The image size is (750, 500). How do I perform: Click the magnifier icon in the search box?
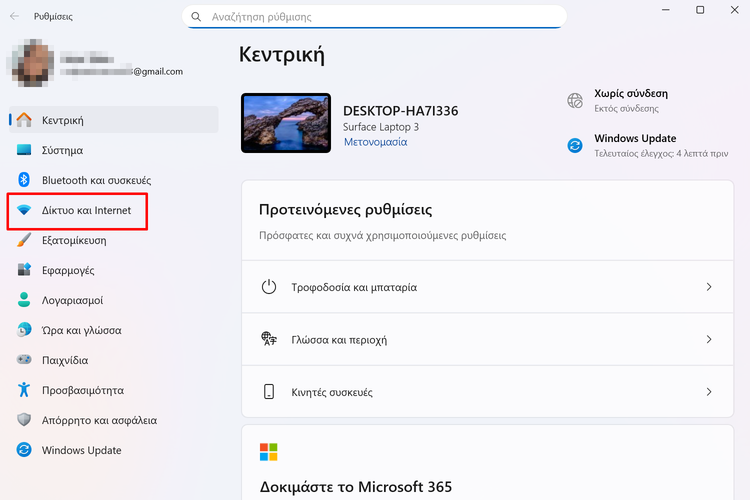point(196,17)
